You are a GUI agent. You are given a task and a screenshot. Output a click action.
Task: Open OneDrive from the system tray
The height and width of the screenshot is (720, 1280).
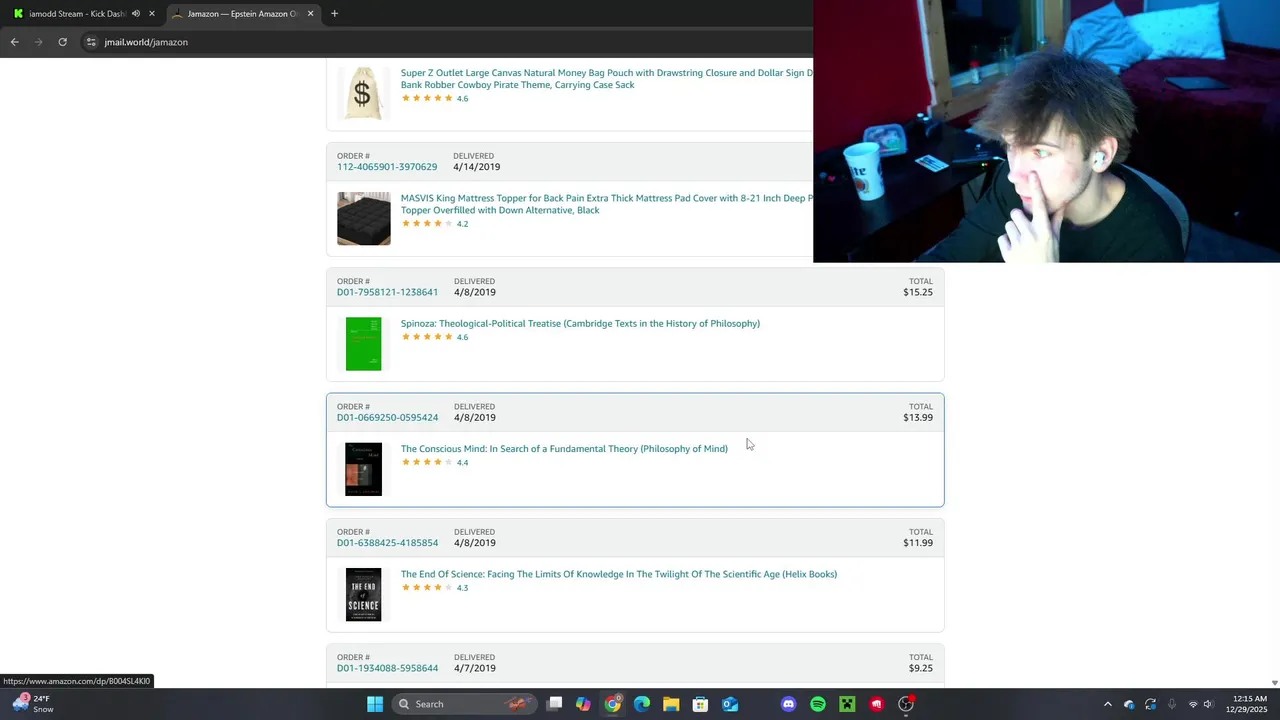[x=1129, y=704]
